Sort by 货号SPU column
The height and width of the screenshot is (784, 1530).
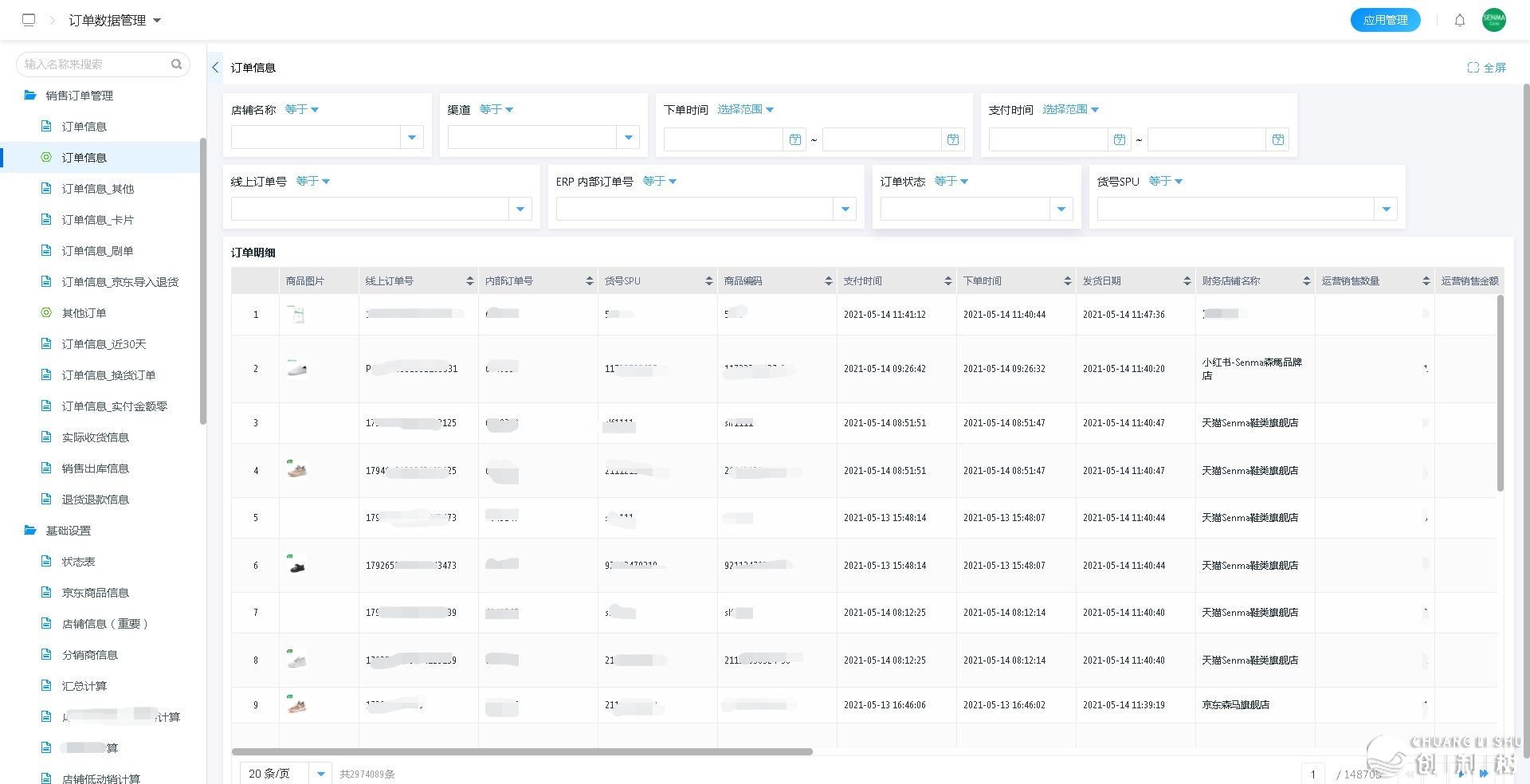click(709, 281)
